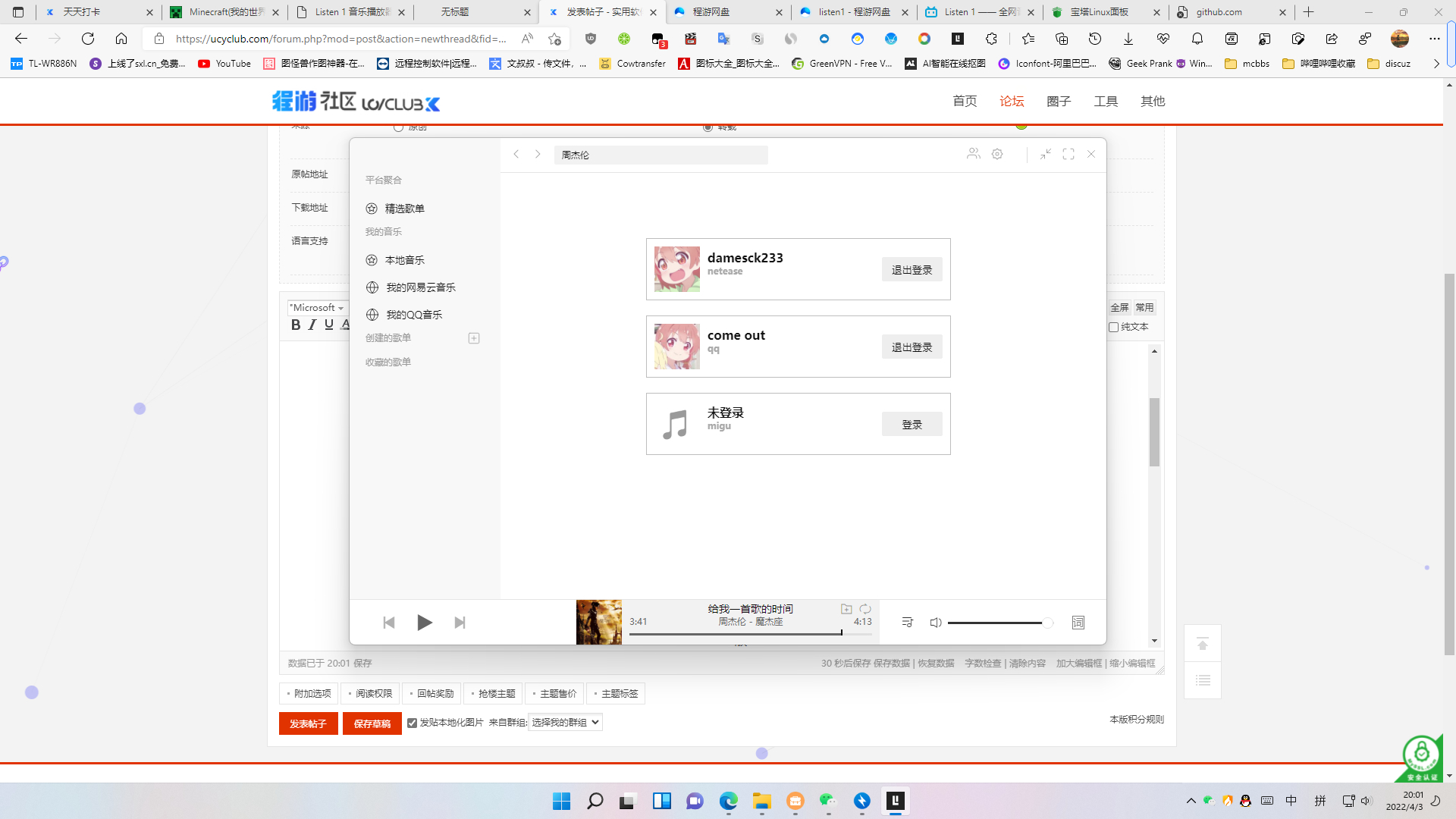Open File Explorer from the taskbar
The image size is (1456, 819).
pyautogui.click(x=762, y=801)
